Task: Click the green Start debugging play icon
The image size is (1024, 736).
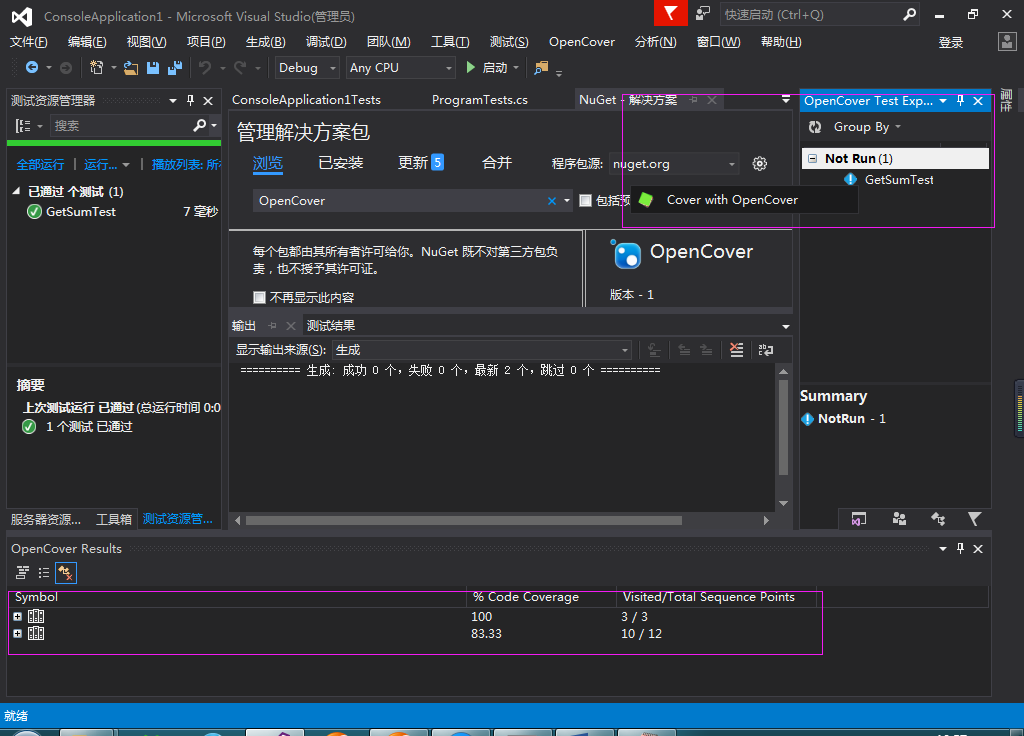Action: (x=470, y=67)
